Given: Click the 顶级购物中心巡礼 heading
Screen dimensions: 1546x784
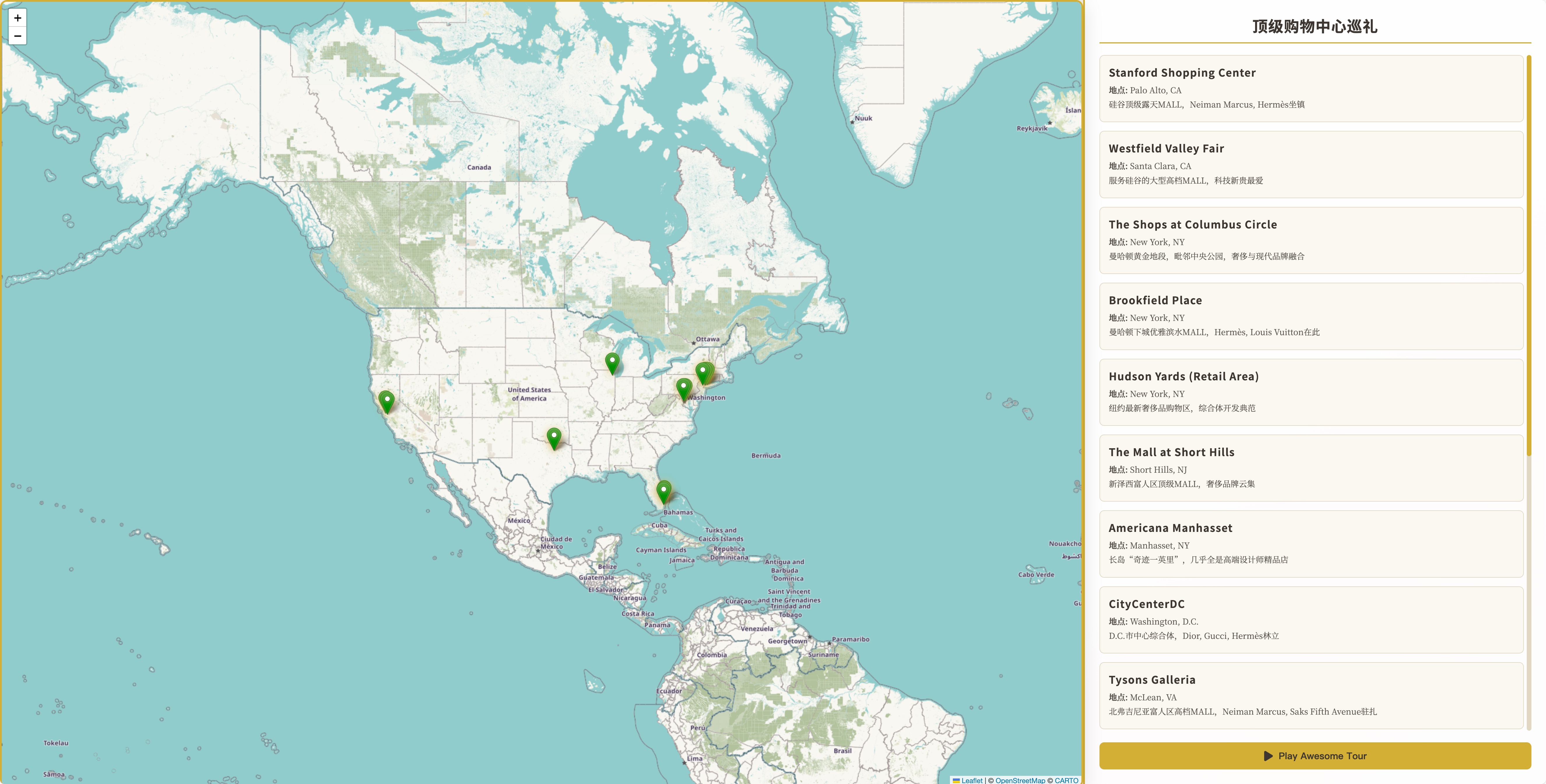Looking at the screenshot, I should click(1314, 27).
